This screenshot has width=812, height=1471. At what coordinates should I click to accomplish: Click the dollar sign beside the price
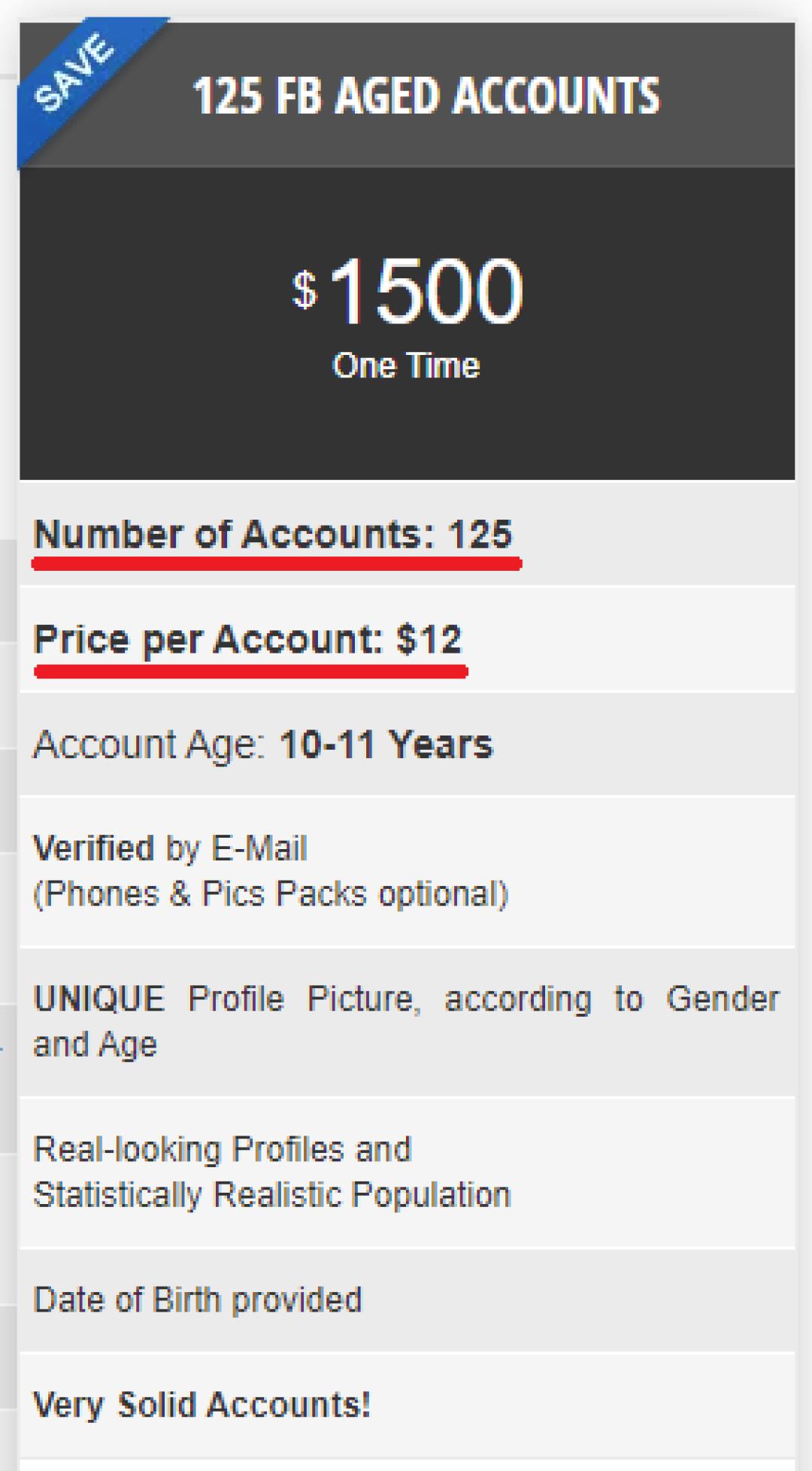tap(304, 290)
